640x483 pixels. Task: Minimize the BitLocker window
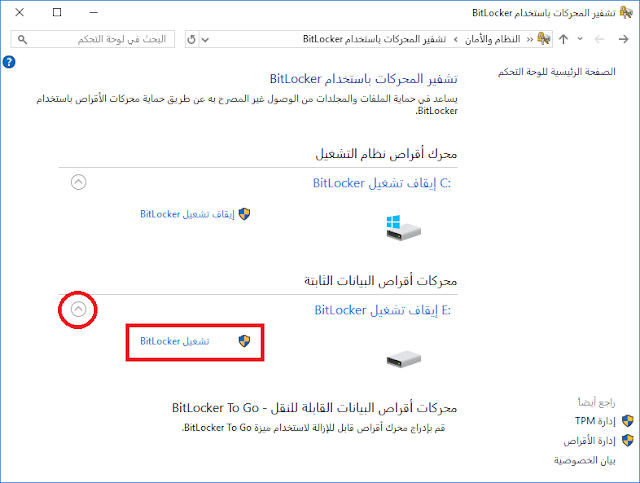point(93,13)
